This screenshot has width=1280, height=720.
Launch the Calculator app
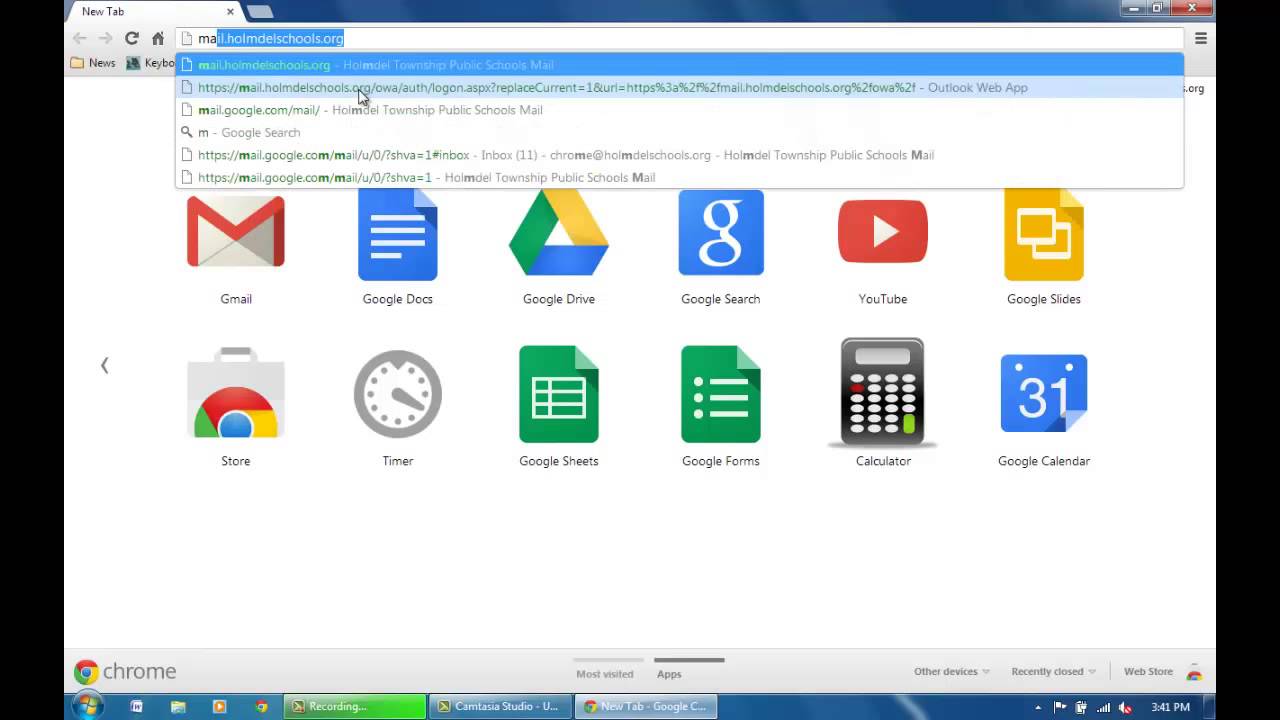click(x=883, y=392)
